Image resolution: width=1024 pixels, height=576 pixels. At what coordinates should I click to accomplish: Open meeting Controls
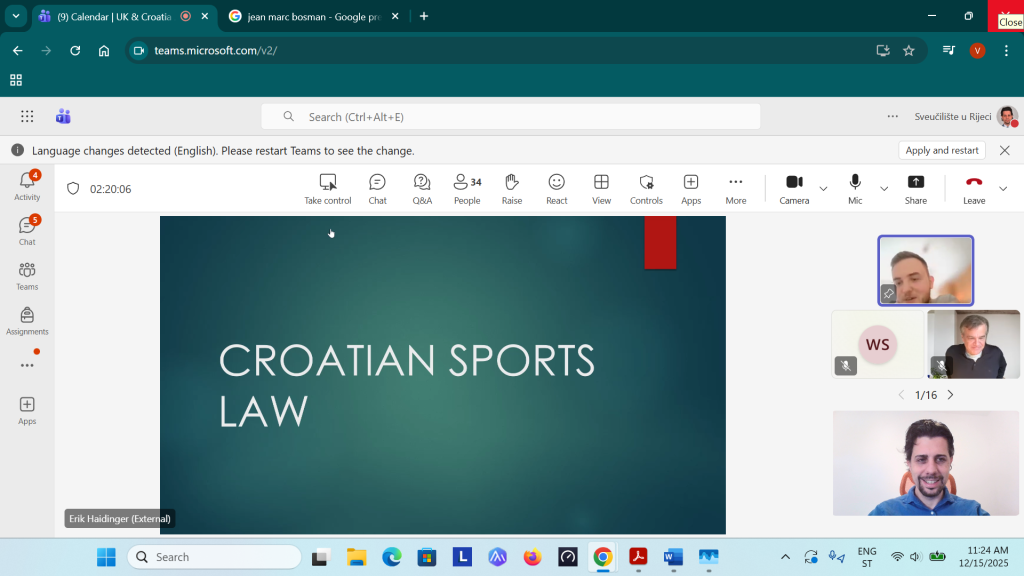click(x=646, y=187)
